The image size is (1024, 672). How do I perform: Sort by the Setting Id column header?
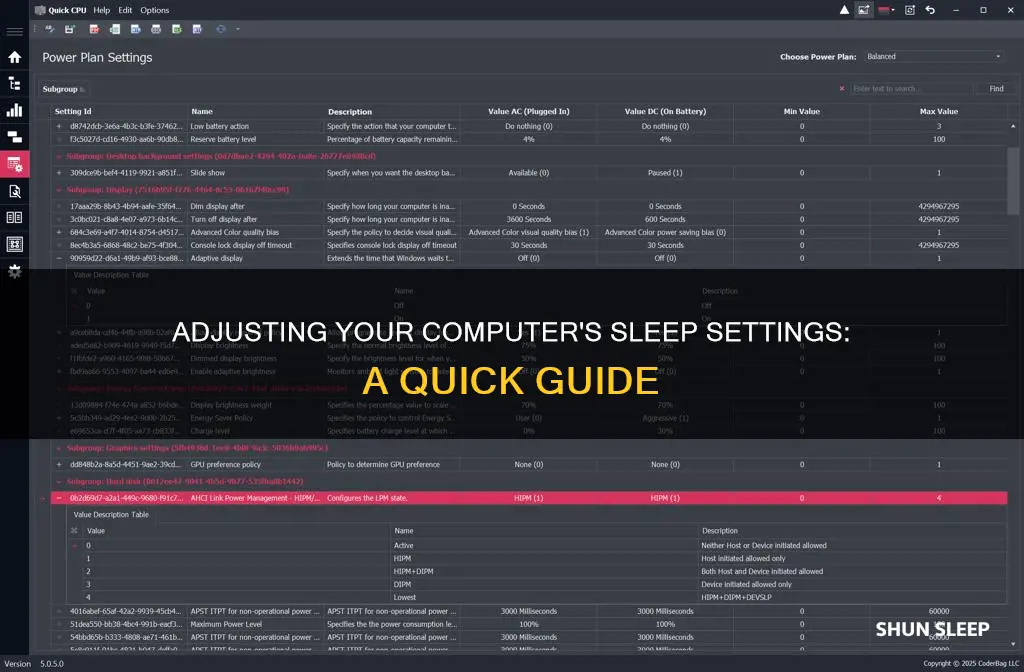click(119, 112)
